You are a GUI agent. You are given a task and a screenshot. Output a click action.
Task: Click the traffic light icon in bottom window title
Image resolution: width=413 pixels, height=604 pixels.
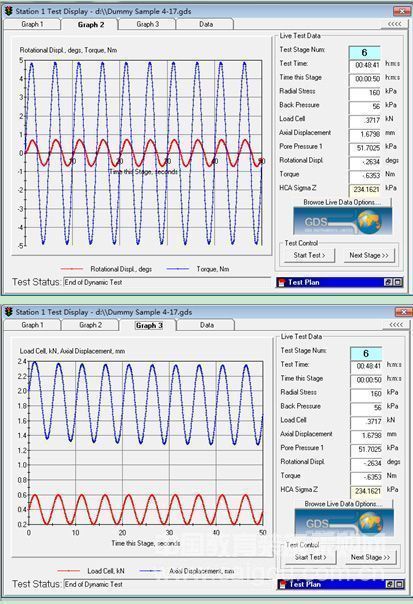(9, 312)
